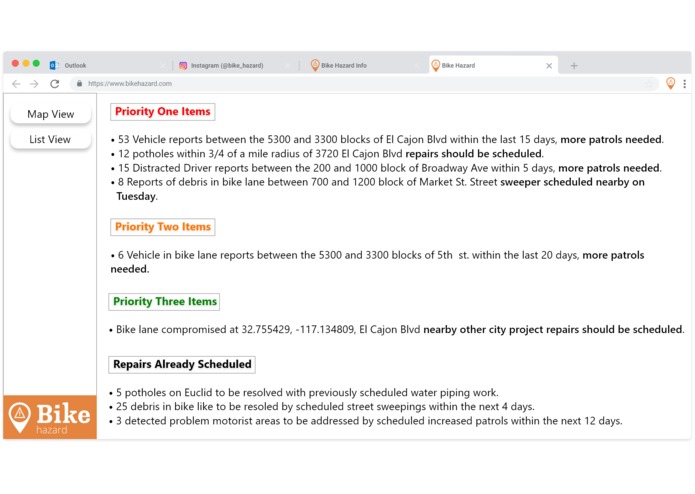Viewport: 695px width, 494px height.
Task: Bookmark this page with the star icon
Action: point(649,84)
